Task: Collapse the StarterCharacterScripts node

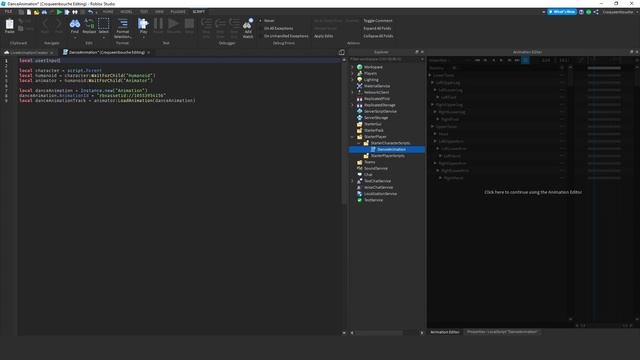Action: [359, 143]
